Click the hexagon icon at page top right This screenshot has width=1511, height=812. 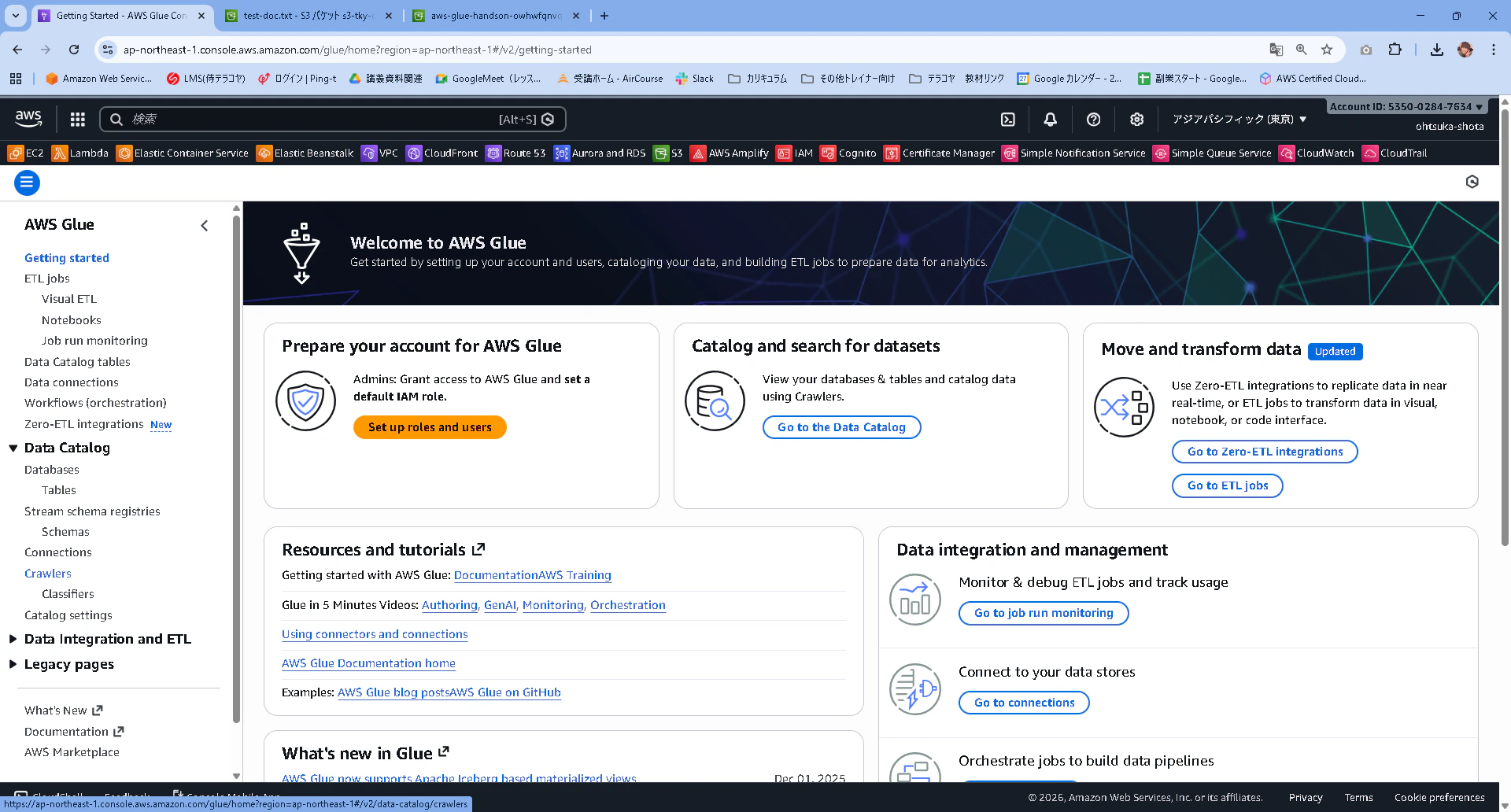(x=1472, y=182)
